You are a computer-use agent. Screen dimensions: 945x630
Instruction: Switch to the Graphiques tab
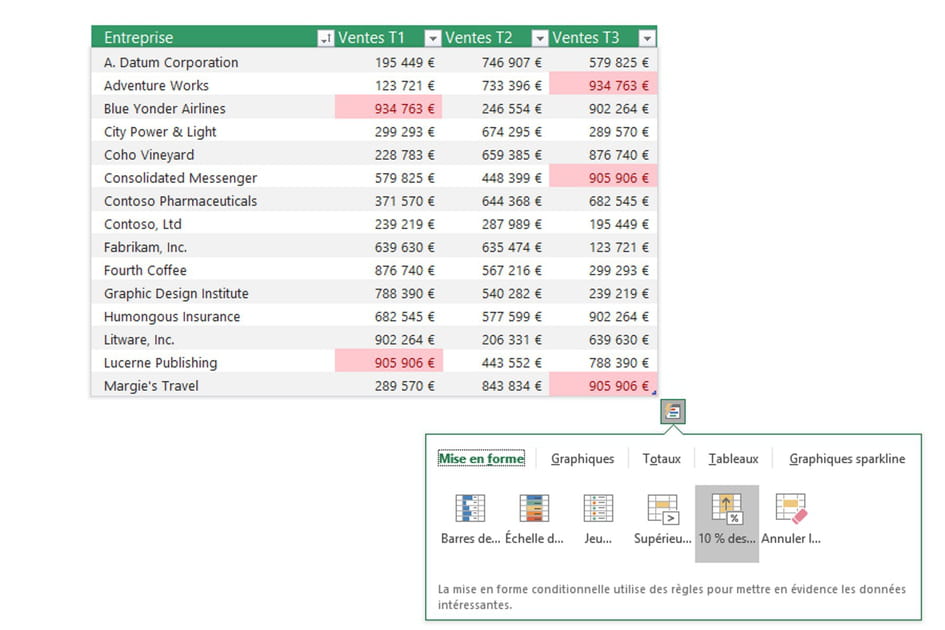coord(582,458)
